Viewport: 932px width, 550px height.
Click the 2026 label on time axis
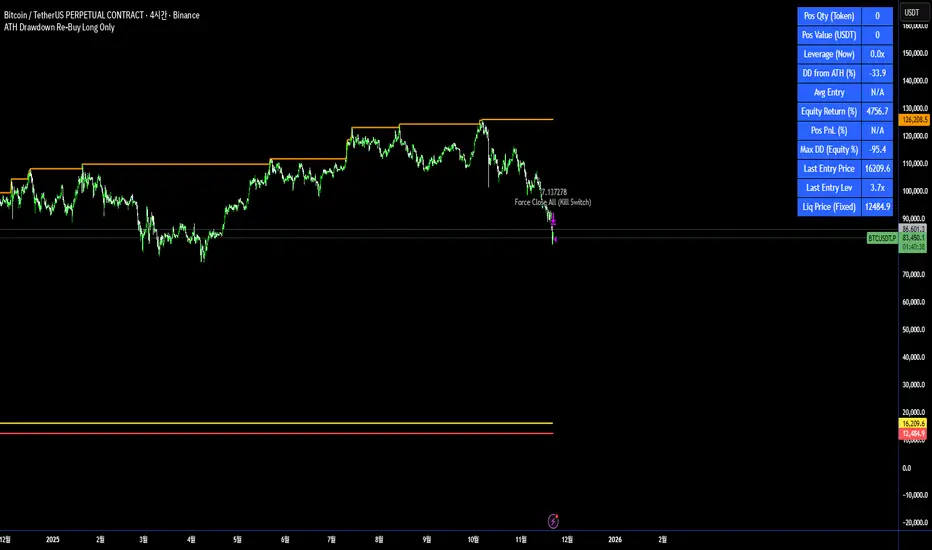(x=615, y=539)
